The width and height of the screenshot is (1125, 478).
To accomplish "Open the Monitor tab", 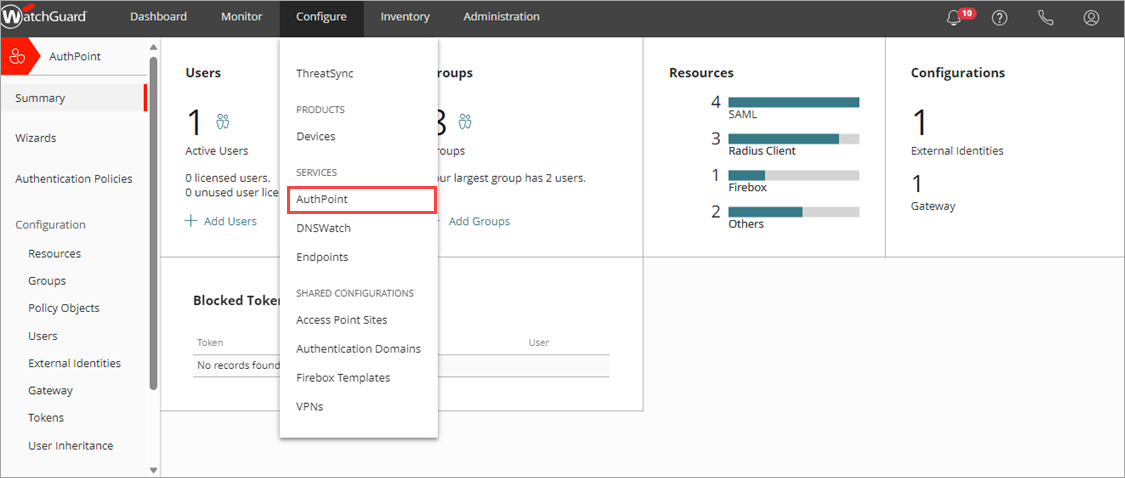I will tap(241, 17).
